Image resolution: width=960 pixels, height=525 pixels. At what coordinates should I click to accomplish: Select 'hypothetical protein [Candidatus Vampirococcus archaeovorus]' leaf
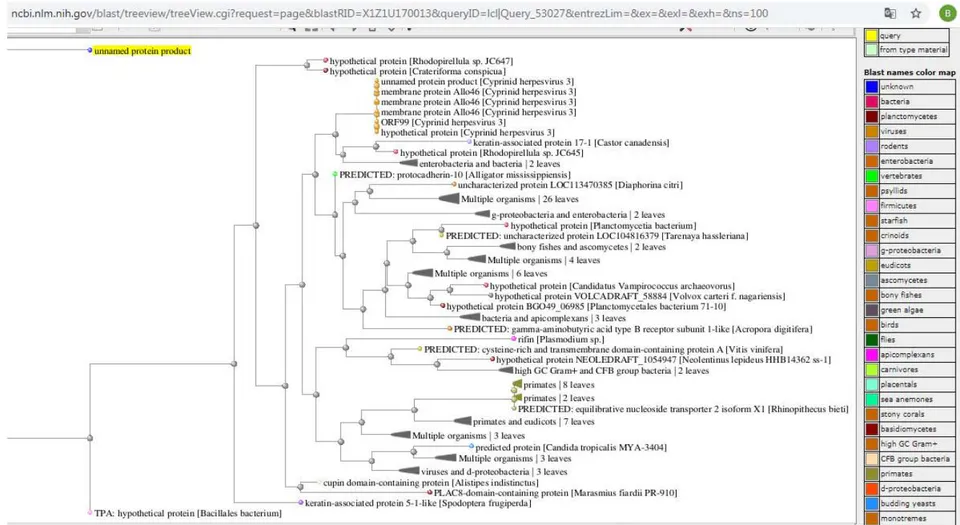pos(612,286)
